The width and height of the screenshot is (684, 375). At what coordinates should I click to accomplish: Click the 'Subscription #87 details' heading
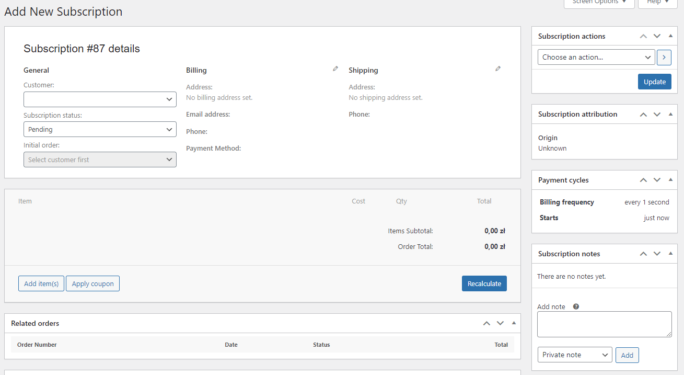pyautogui.click(x=82, y=48)
